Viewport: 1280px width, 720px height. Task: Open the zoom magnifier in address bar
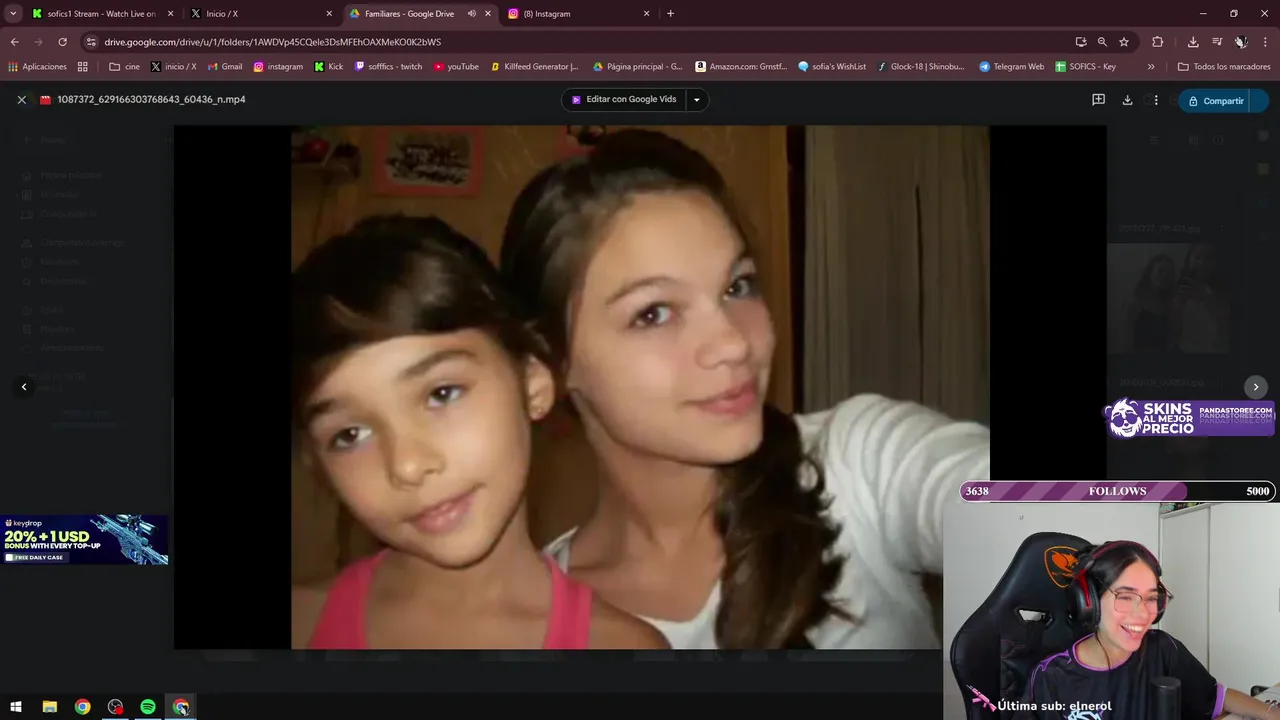coord(1102,42)
